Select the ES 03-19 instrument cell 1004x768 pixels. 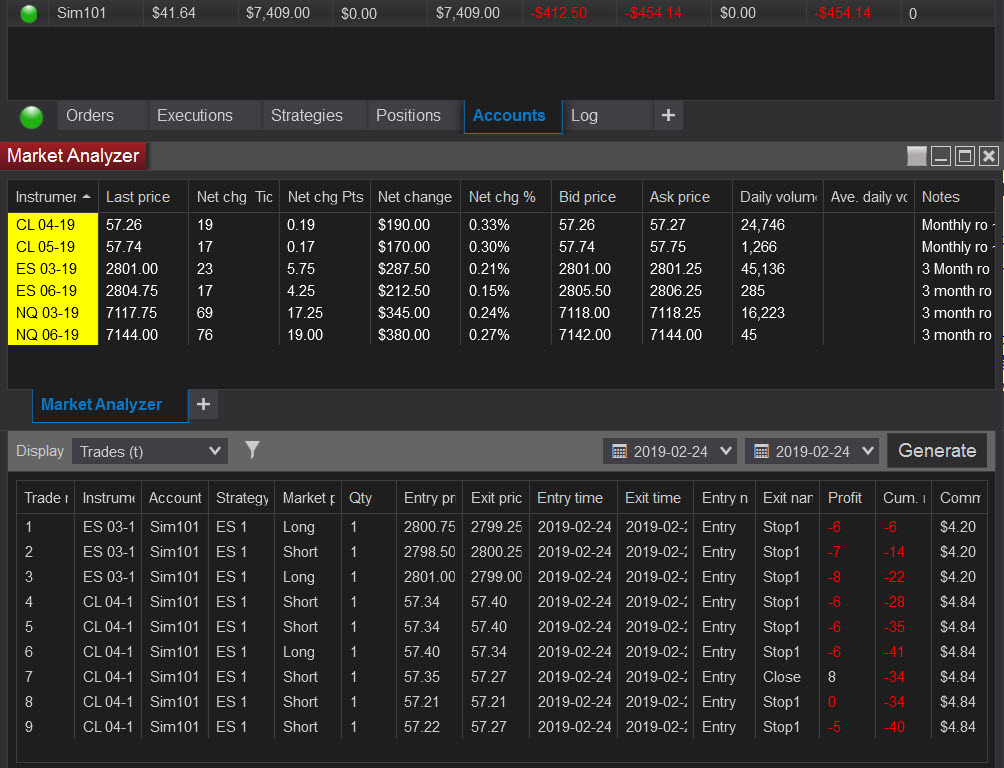pyautogui.click(x=53, y=269)
